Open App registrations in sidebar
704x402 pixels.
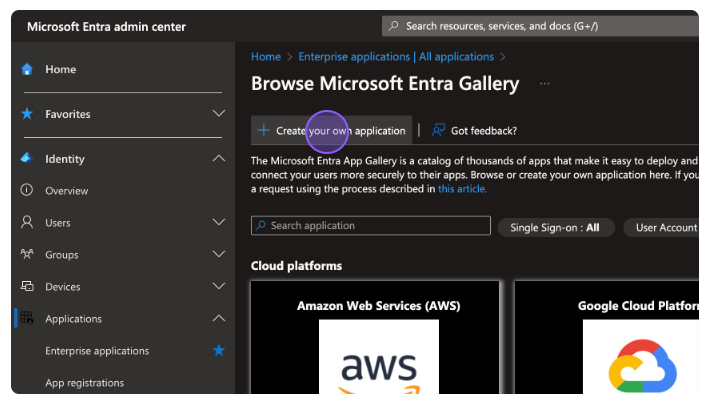coord(84,383)
